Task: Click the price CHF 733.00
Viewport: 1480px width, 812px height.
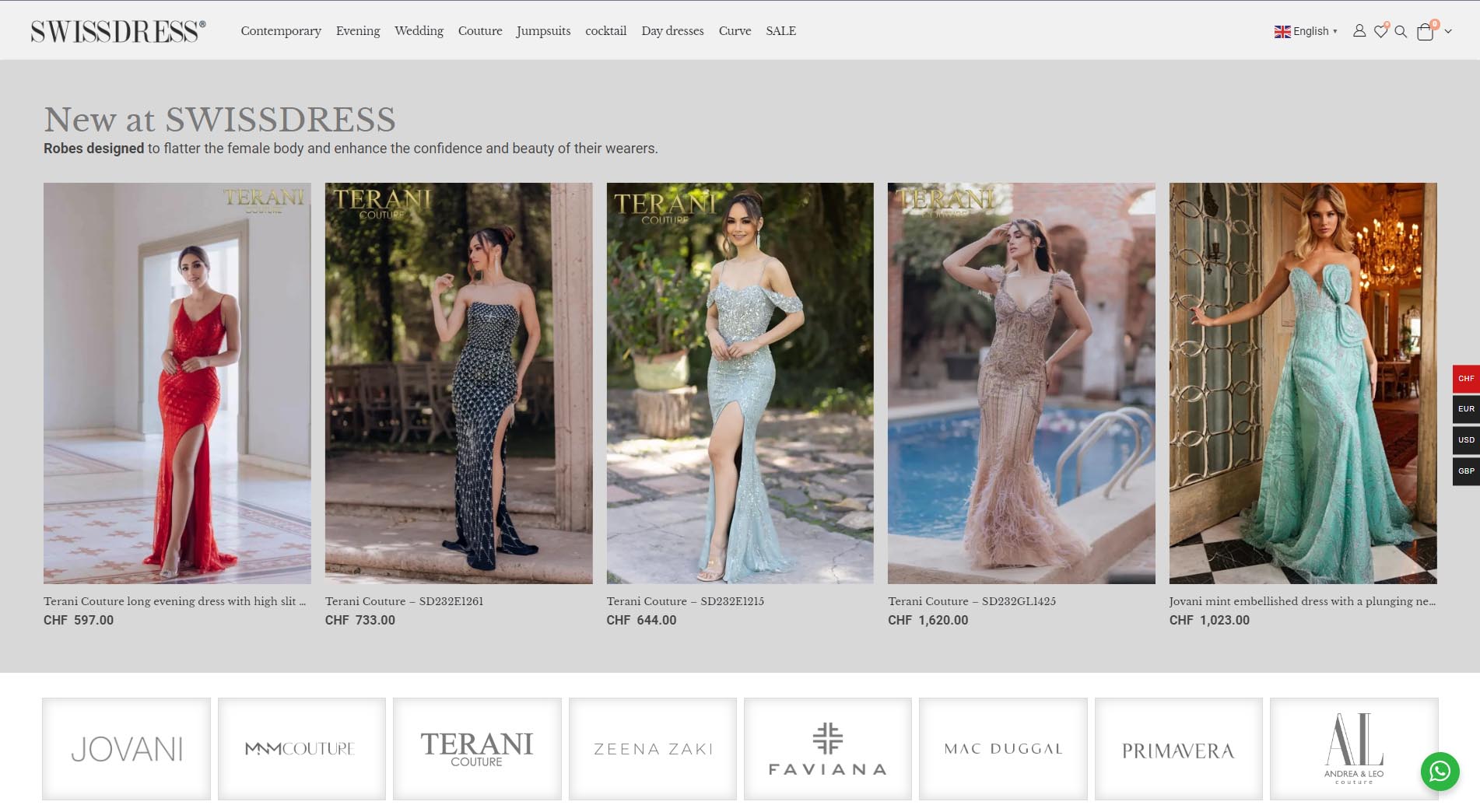Action: pyautogui.click(x=360, y=620)
